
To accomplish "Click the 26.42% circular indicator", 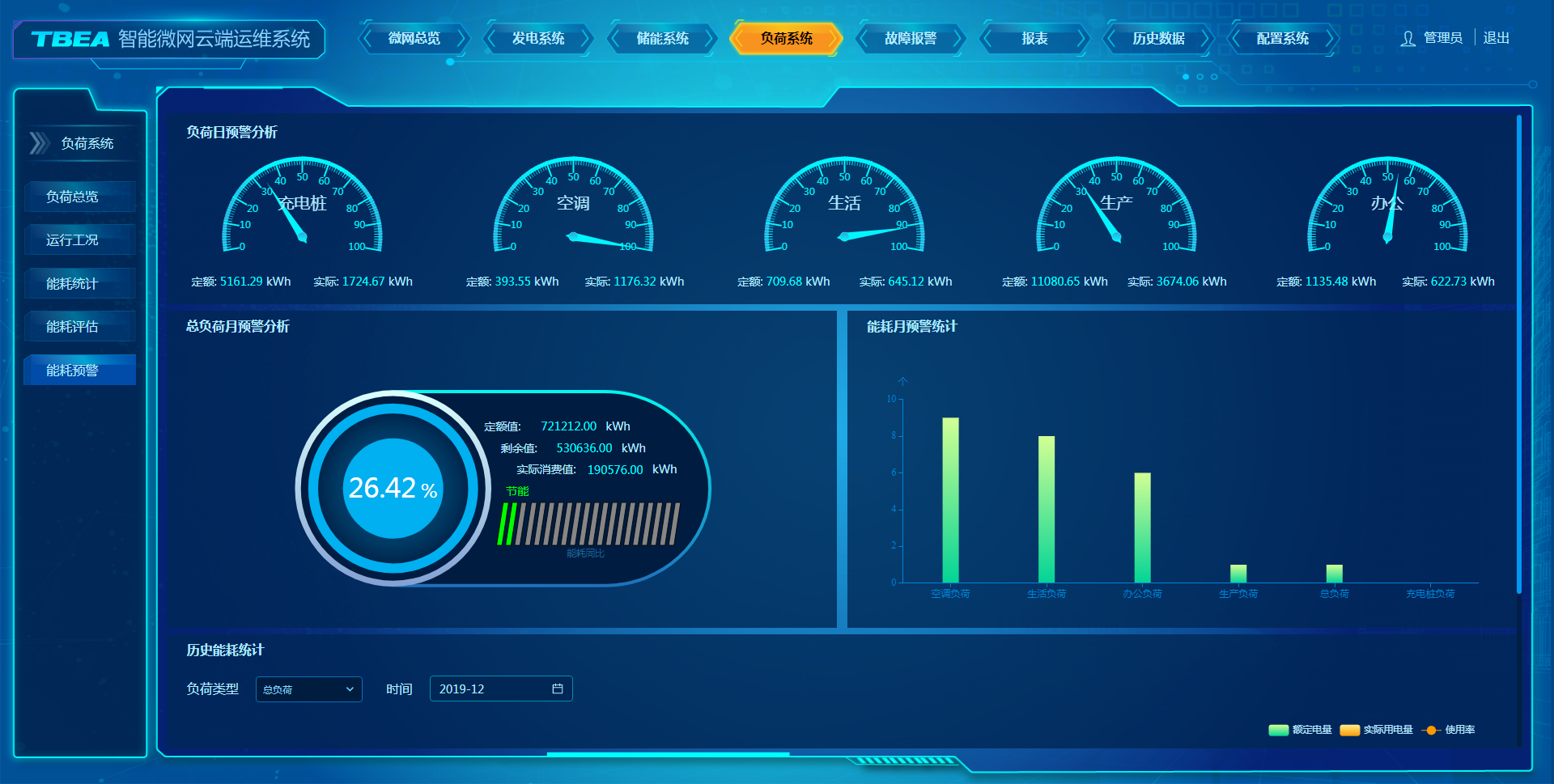I will [393, 488].
